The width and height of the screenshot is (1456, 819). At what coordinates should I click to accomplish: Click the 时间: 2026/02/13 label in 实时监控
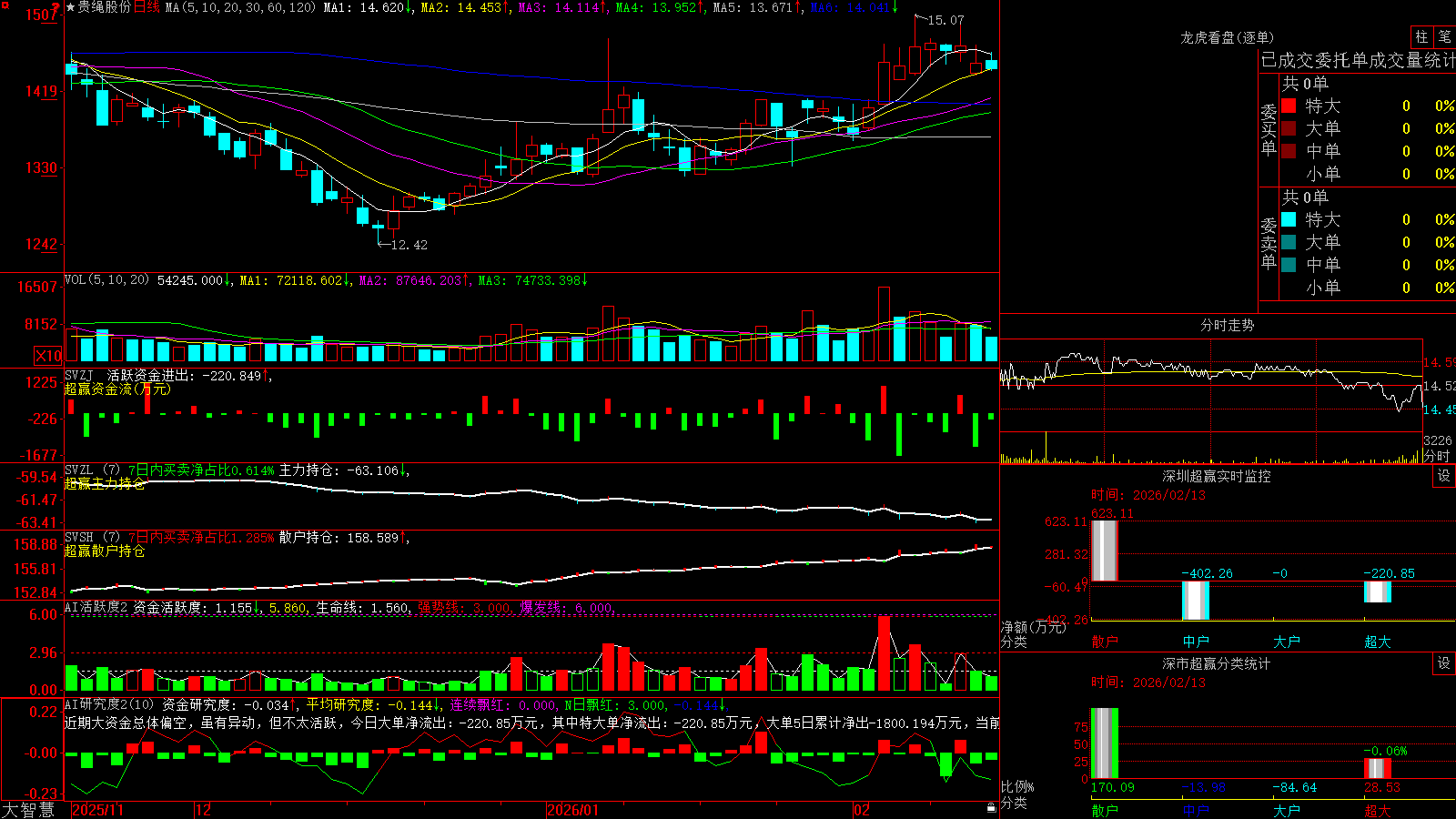coord(1148,495)
